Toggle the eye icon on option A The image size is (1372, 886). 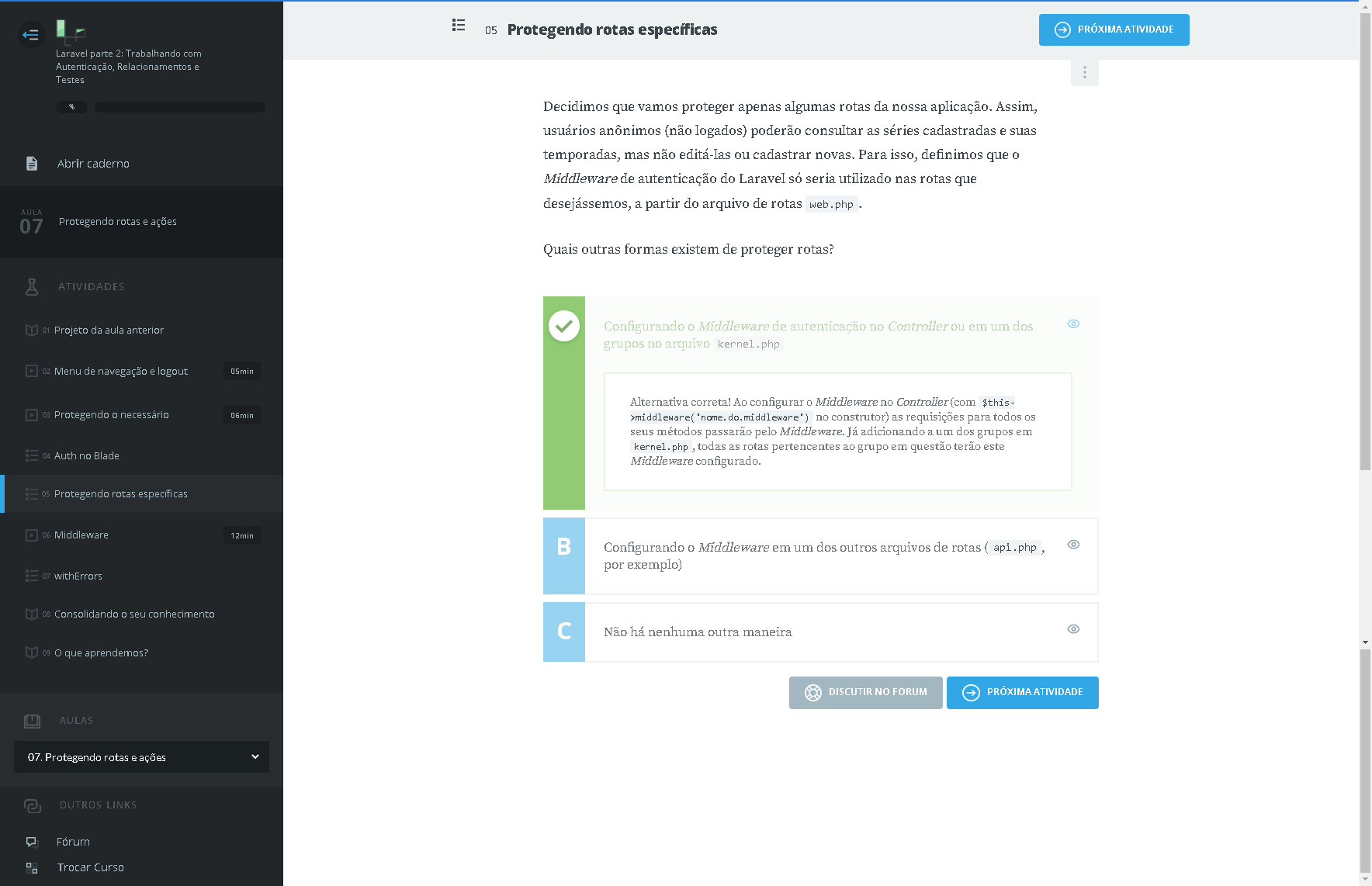1073,324
